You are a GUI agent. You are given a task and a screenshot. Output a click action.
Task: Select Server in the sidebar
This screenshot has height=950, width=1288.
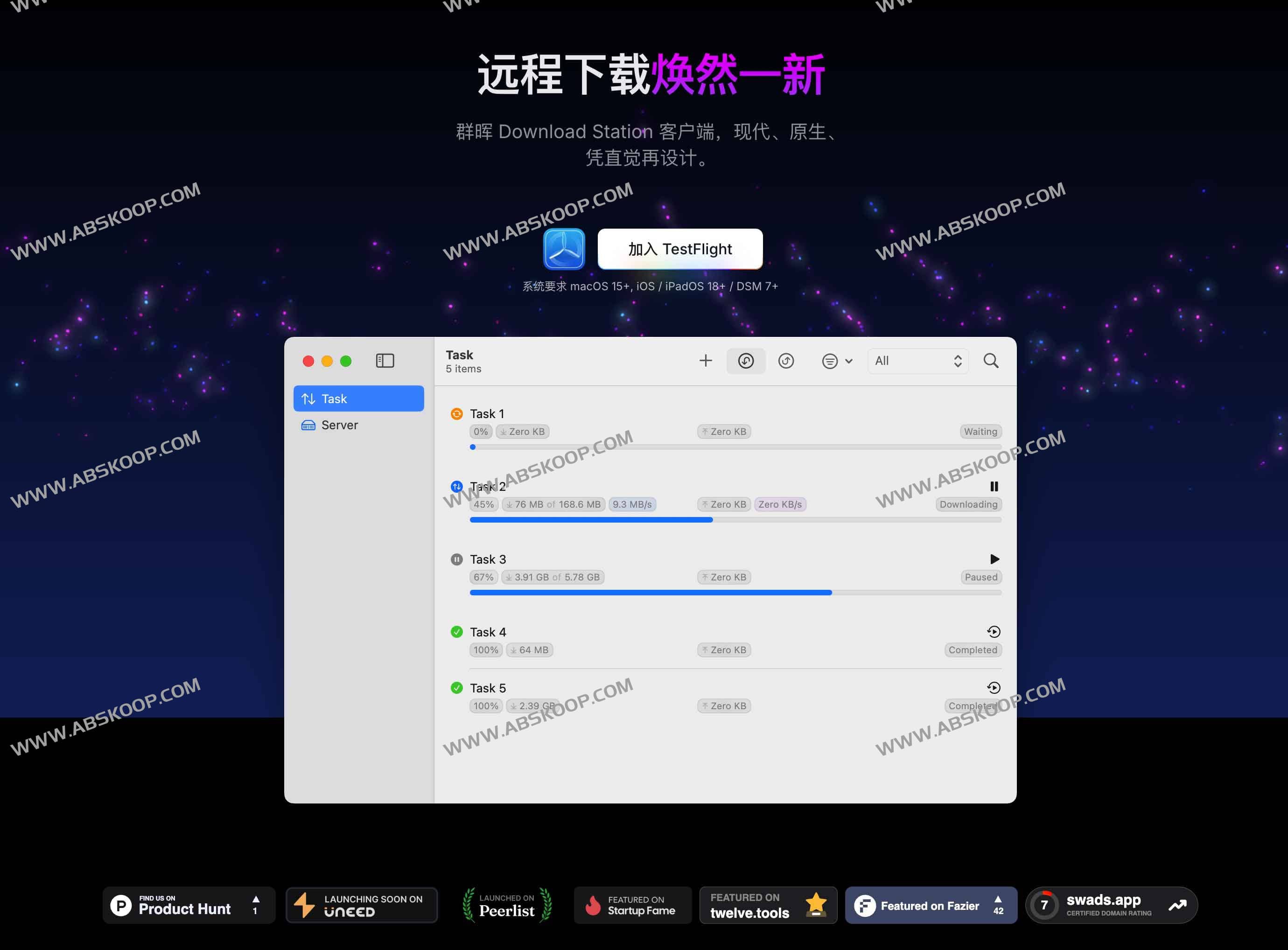click(339, 425)
